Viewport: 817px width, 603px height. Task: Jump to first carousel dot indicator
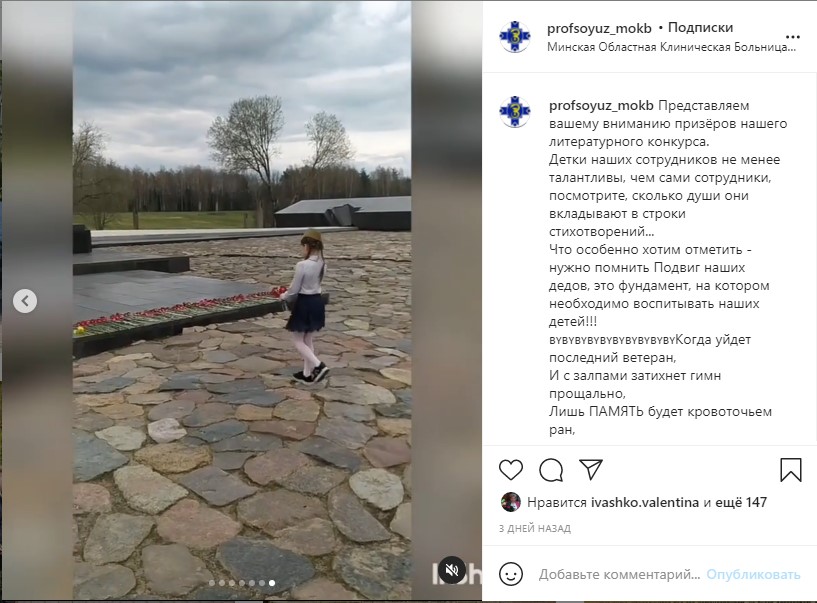pos(212,583)
